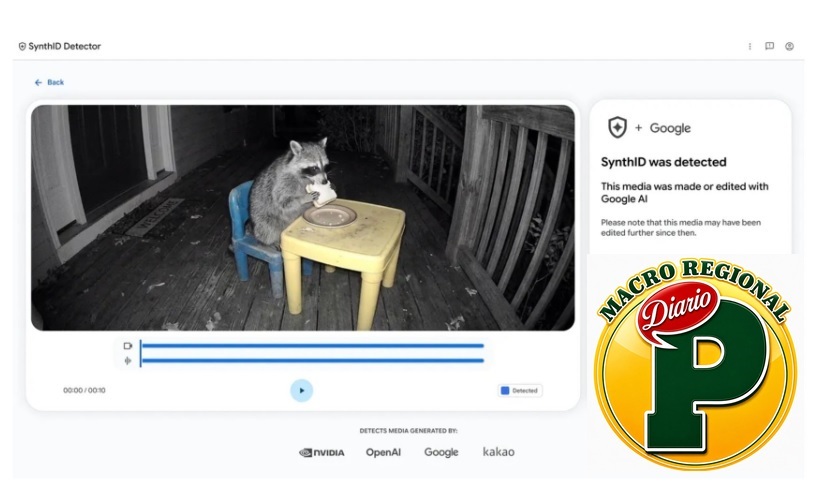The height and width of the screenshot is (484, 820).
Task: Open the feedback icon in header
Action: pyautogui.click(x=769, y=46)
